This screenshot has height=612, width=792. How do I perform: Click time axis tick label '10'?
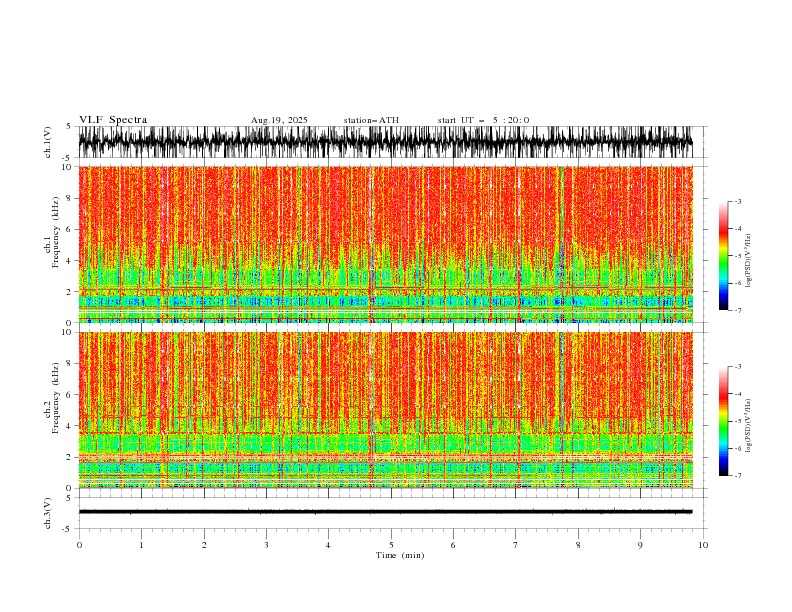[x=703, y=545]
